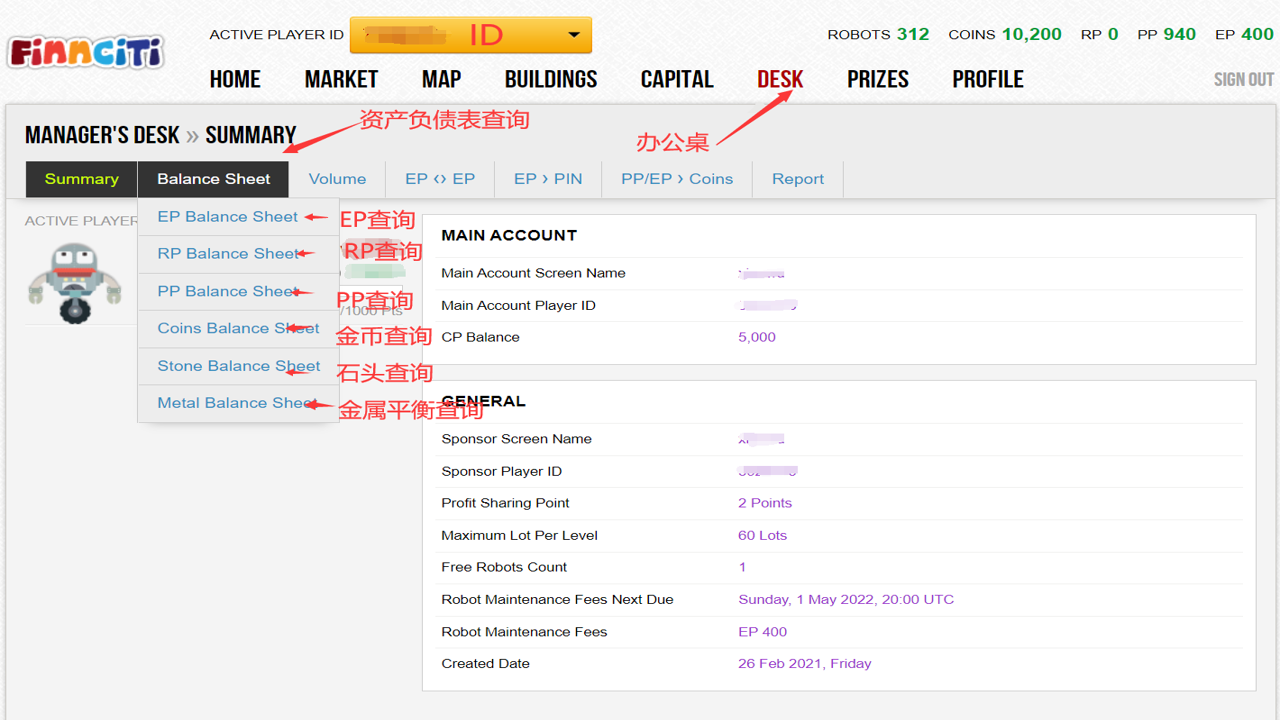Viewport: 1280px width, 720px height.
Task: Click the MAIN ACCOUNT section heading
Action: click(509, 235)
